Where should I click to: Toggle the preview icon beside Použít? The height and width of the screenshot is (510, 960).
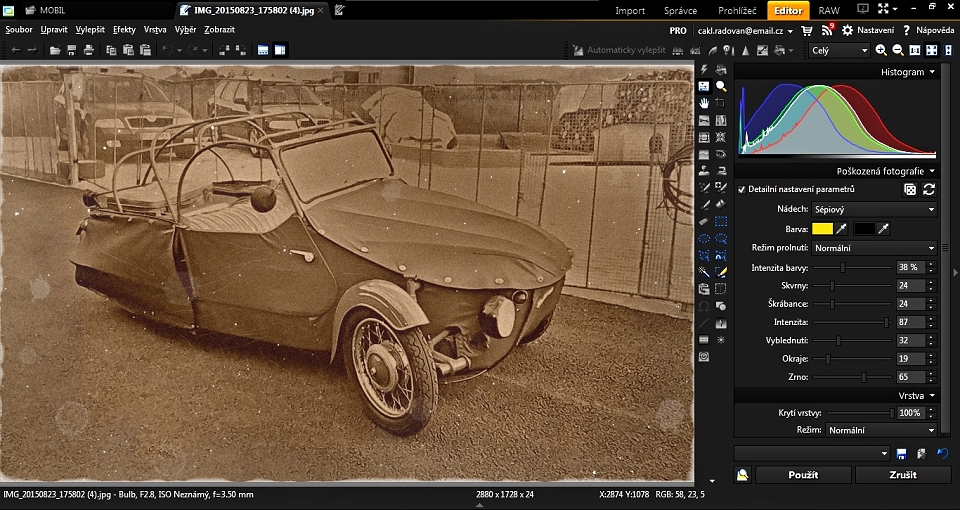(x=743, y=475)
